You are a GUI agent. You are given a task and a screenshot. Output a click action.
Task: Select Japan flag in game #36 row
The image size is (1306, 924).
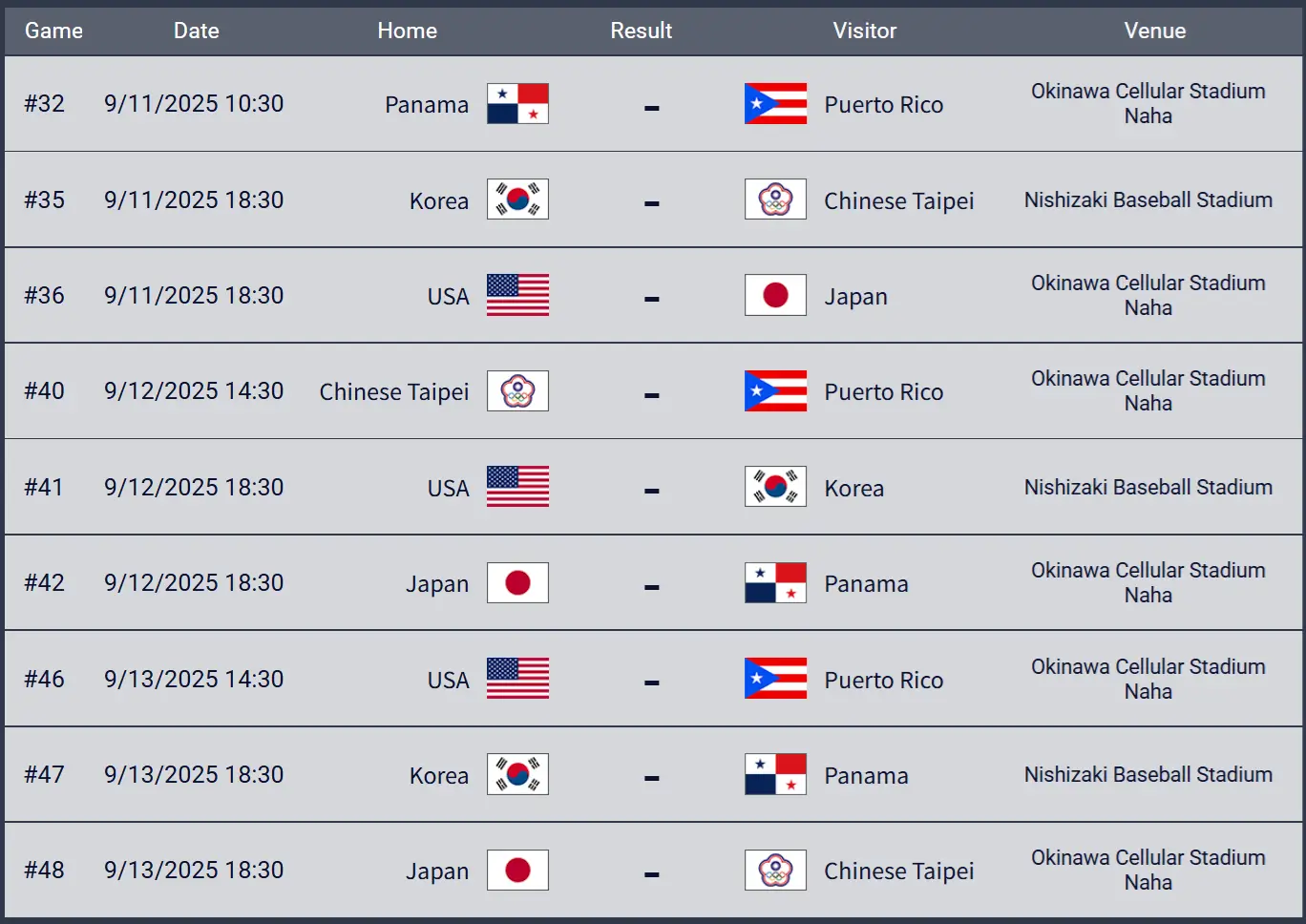[775, 295]
